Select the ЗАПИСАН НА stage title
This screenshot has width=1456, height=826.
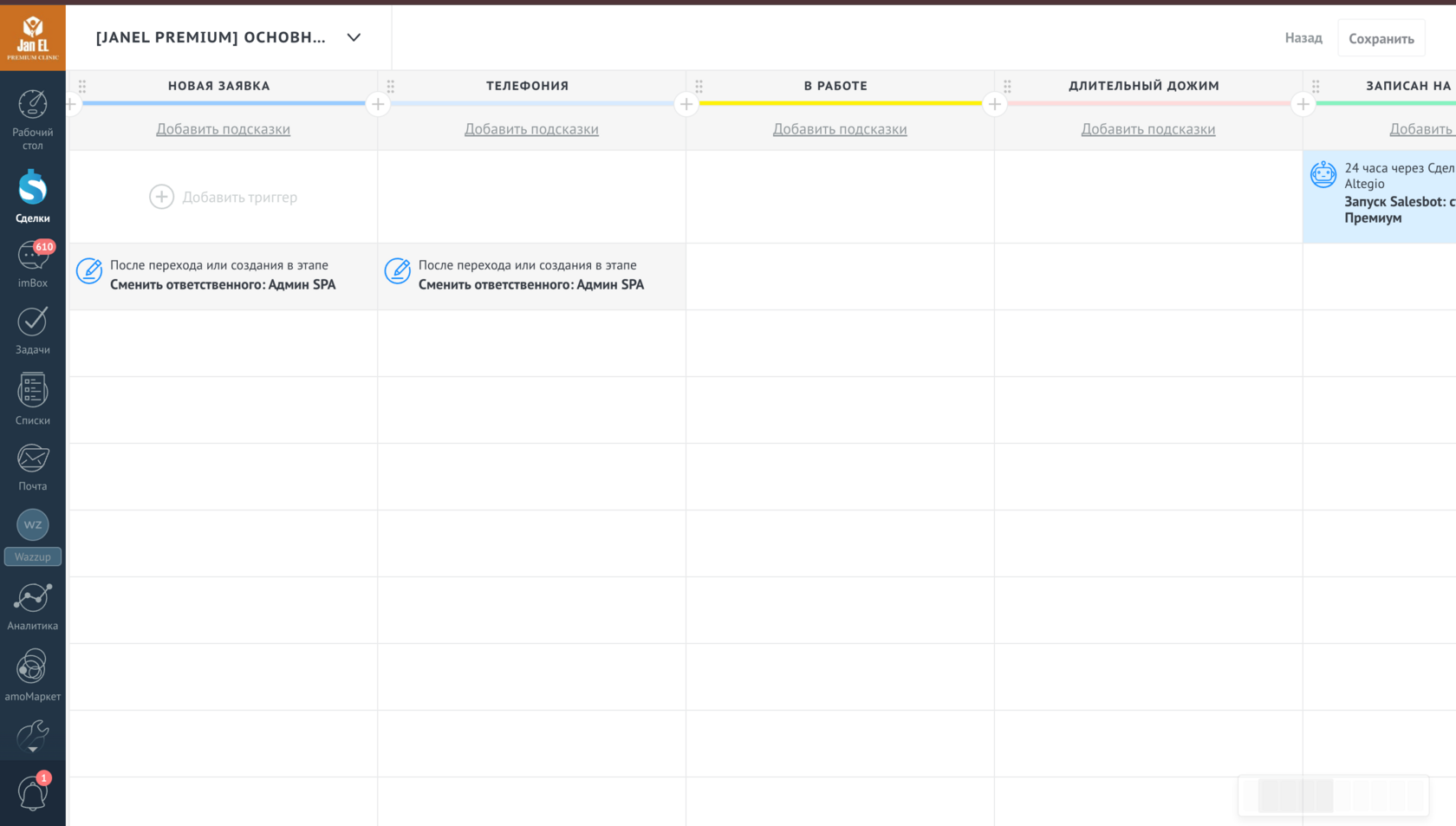[x=1409, y=86]
